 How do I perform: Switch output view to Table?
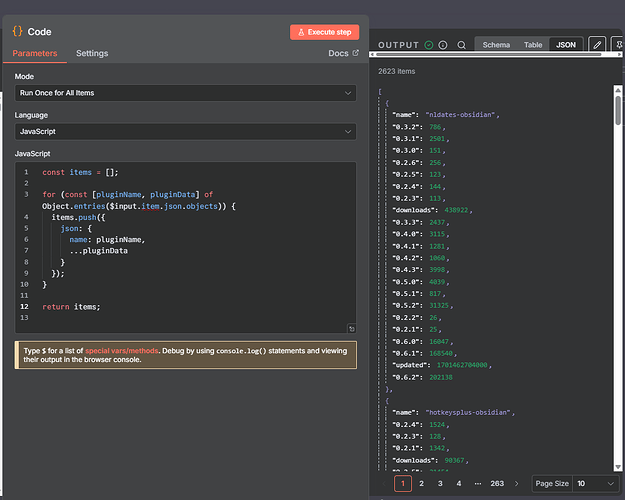pyautogui.click(x=533, y=45)
